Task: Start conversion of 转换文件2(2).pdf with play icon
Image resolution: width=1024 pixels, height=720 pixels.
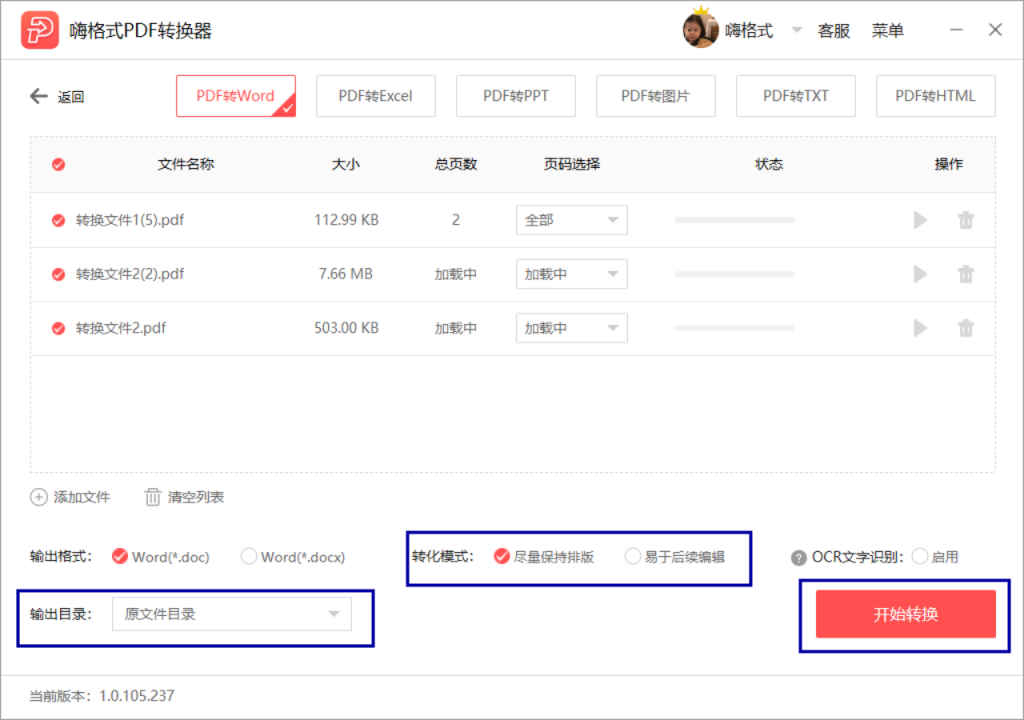Action: click(920, 274)
